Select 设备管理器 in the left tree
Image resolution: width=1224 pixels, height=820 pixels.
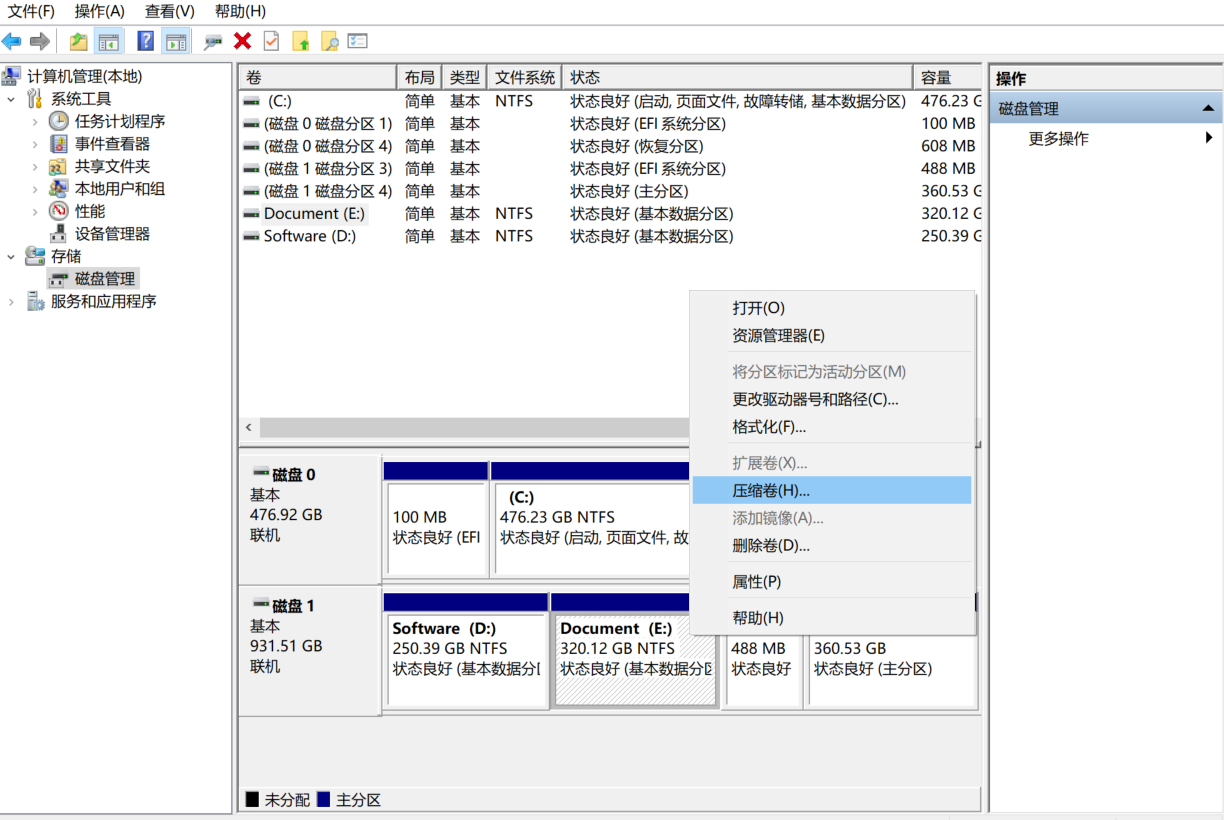[x=112, y=234]
